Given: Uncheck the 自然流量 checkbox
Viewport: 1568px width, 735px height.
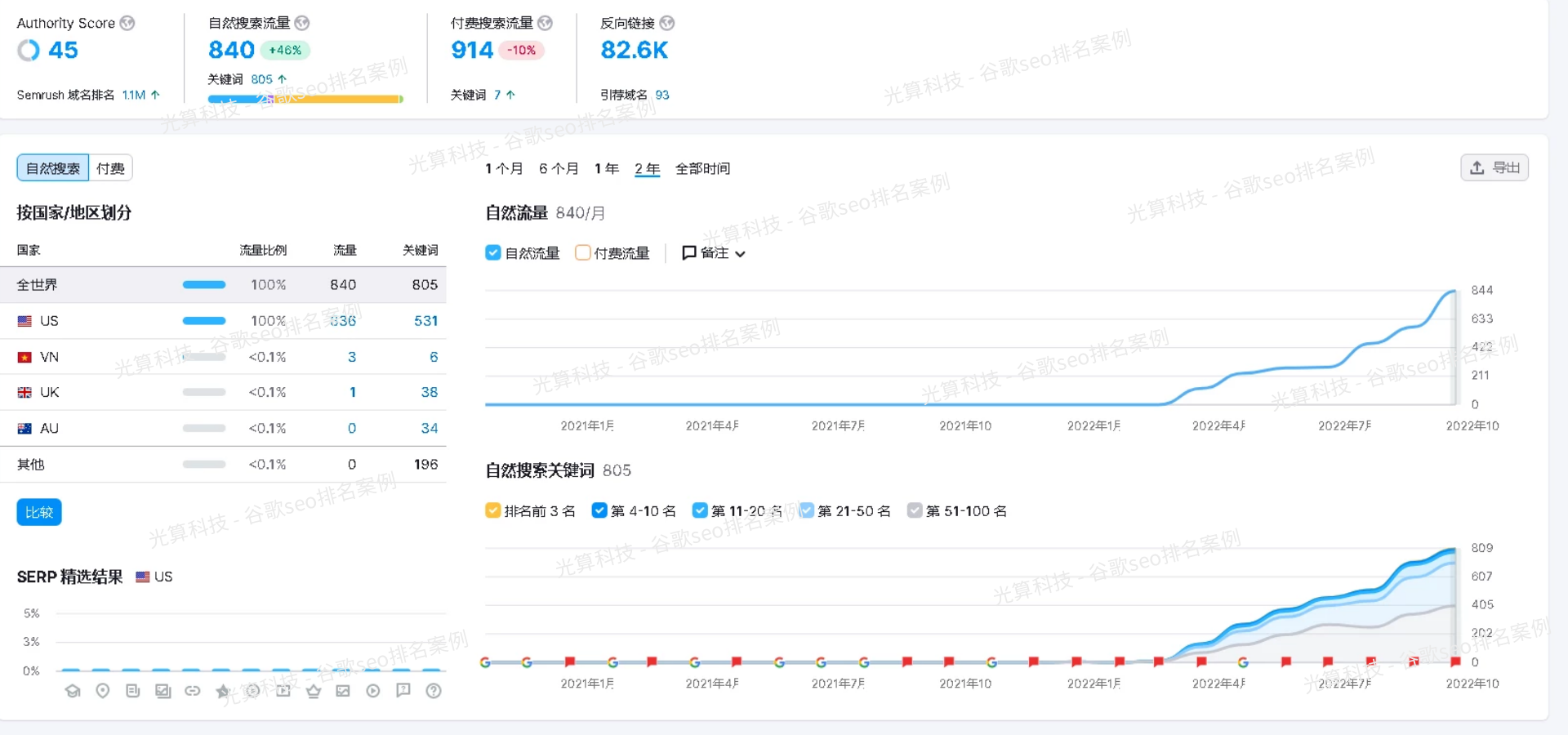Looking at the screenshot, I should pyautogui.click(x=493, y=253).
